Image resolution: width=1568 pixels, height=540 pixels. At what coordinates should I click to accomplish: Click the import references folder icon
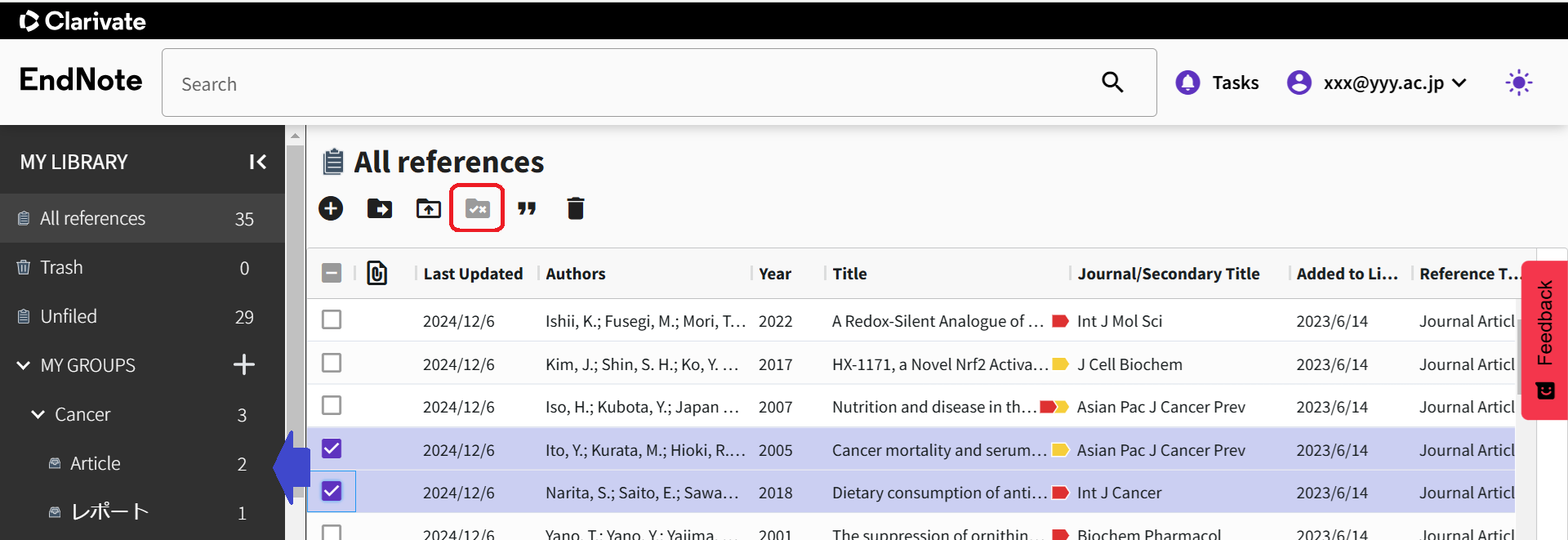(429, 208)
